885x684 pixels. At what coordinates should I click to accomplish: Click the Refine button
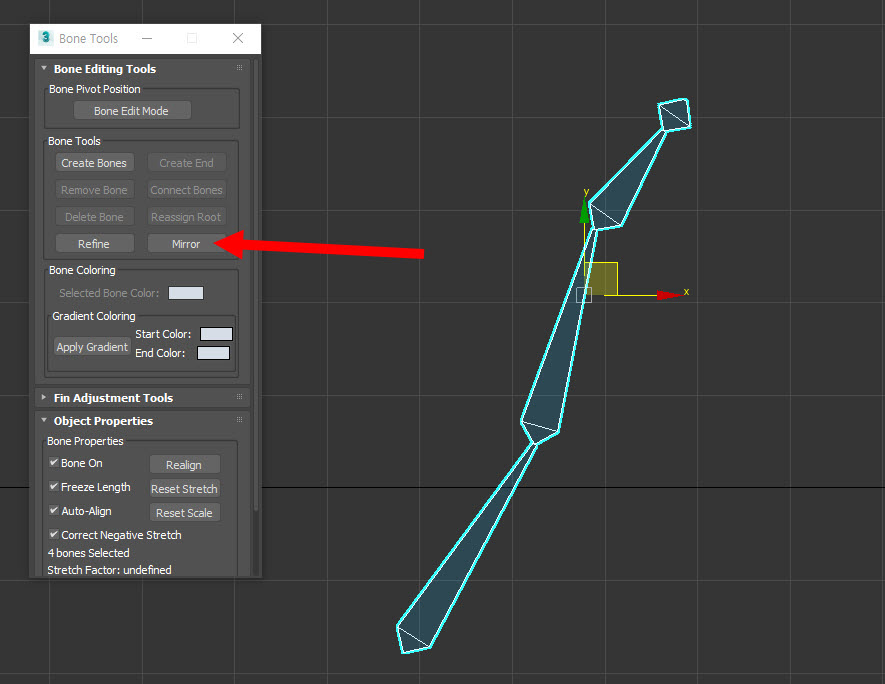[94, 244]
